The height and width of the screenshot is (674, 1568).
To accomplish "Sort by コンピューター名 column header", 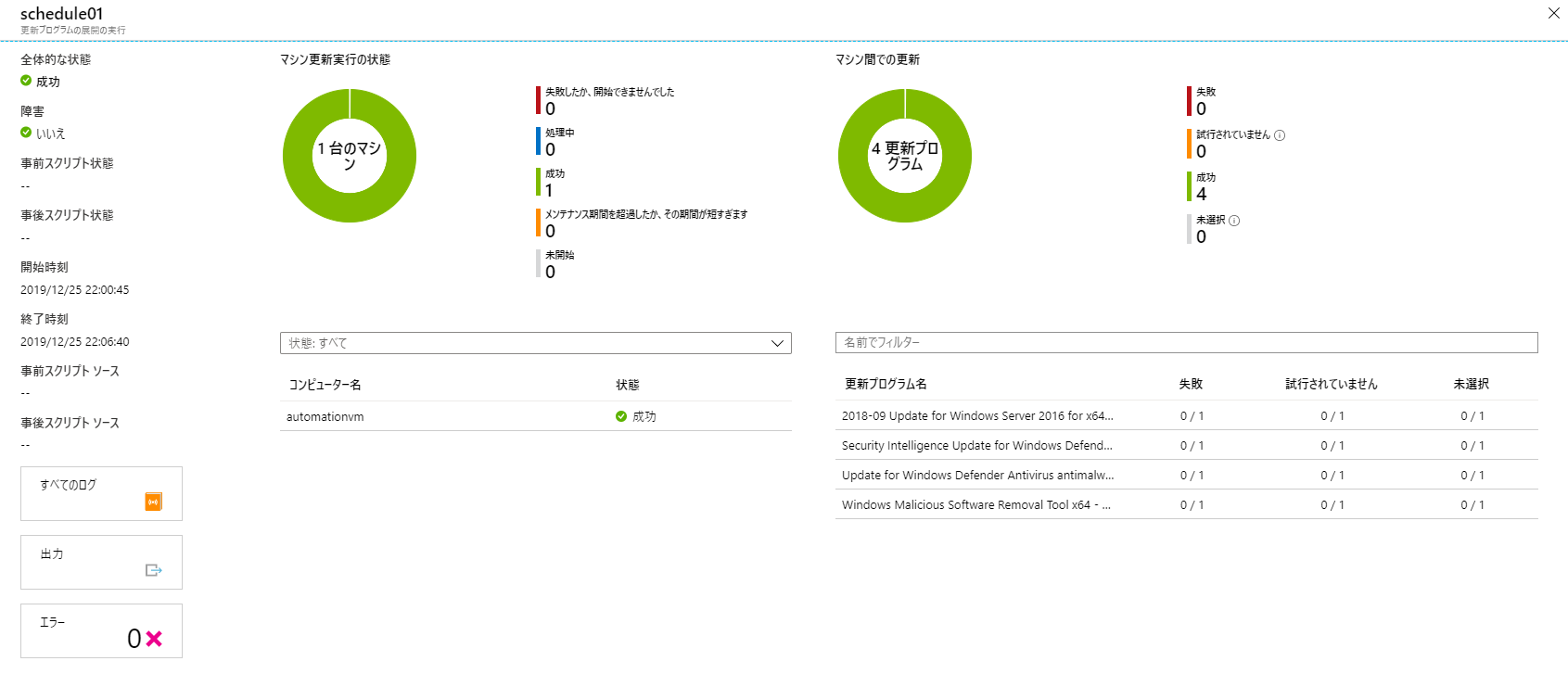I will click(x=325, y=385).
